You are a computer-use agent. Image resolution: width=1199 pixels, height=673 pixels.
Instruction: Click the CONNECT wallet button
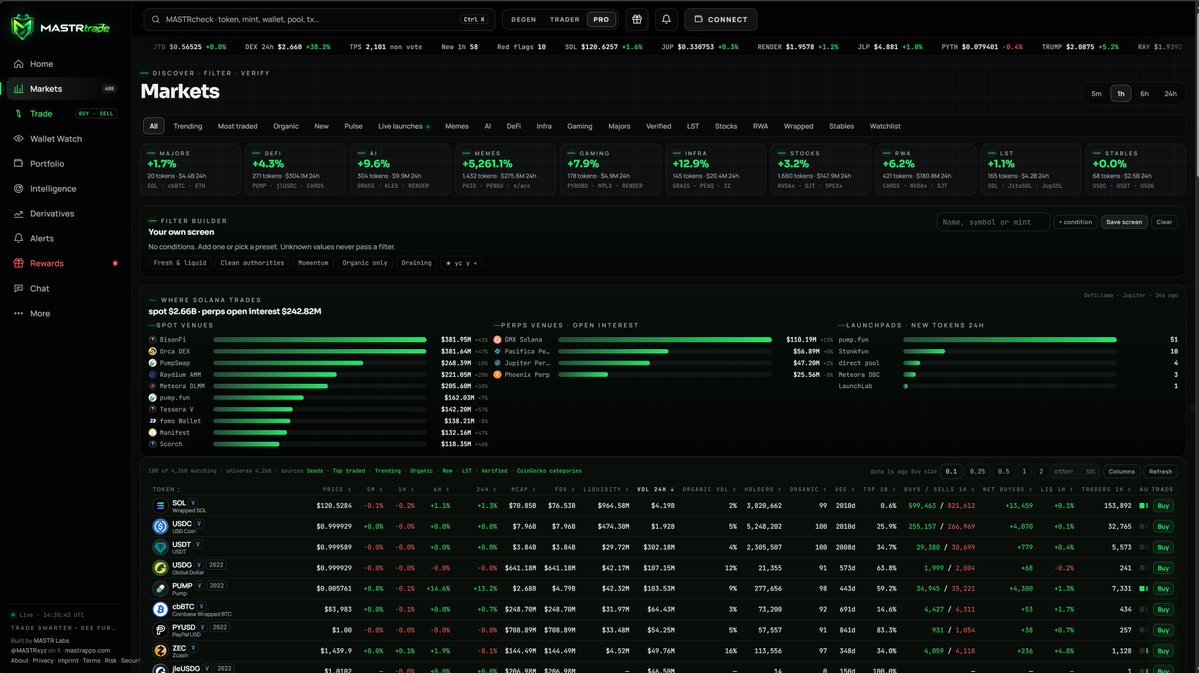tap(720, 19)
